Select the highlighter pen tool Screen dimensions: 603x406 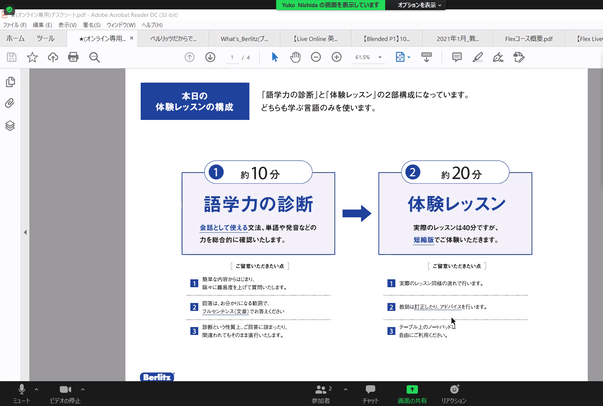point(477,57)
